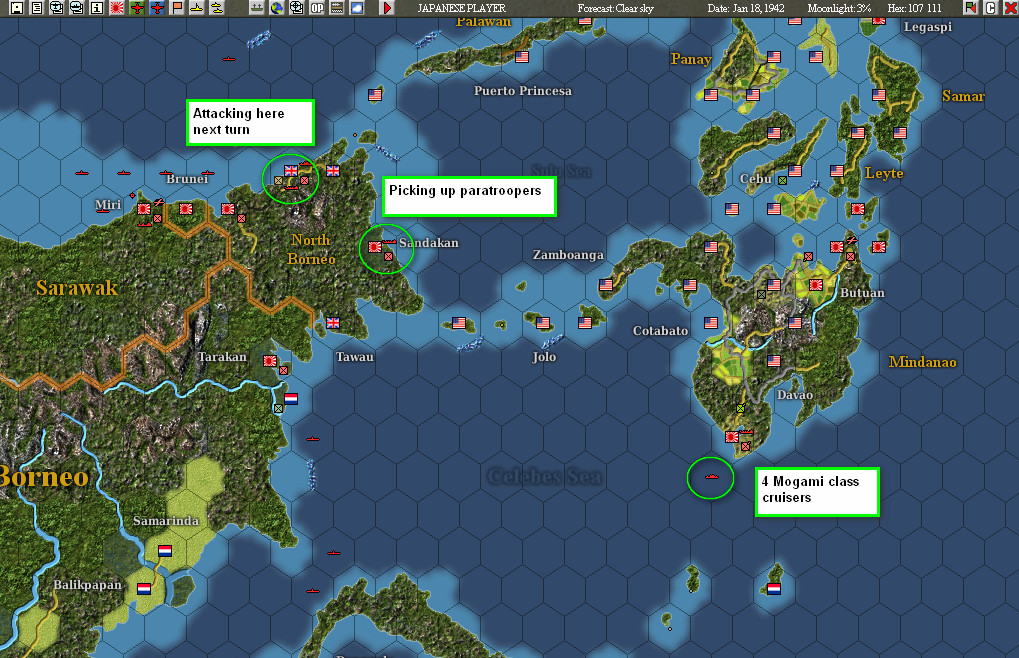The height and width of the screenshot is (658, 1019).
Task: Click the orange flag toolbar icon
Action: pos(177,8)
